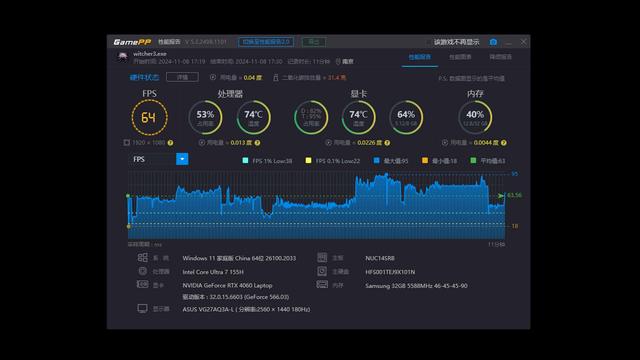Click the CO2 emissions bottle icon

[276, 78]
